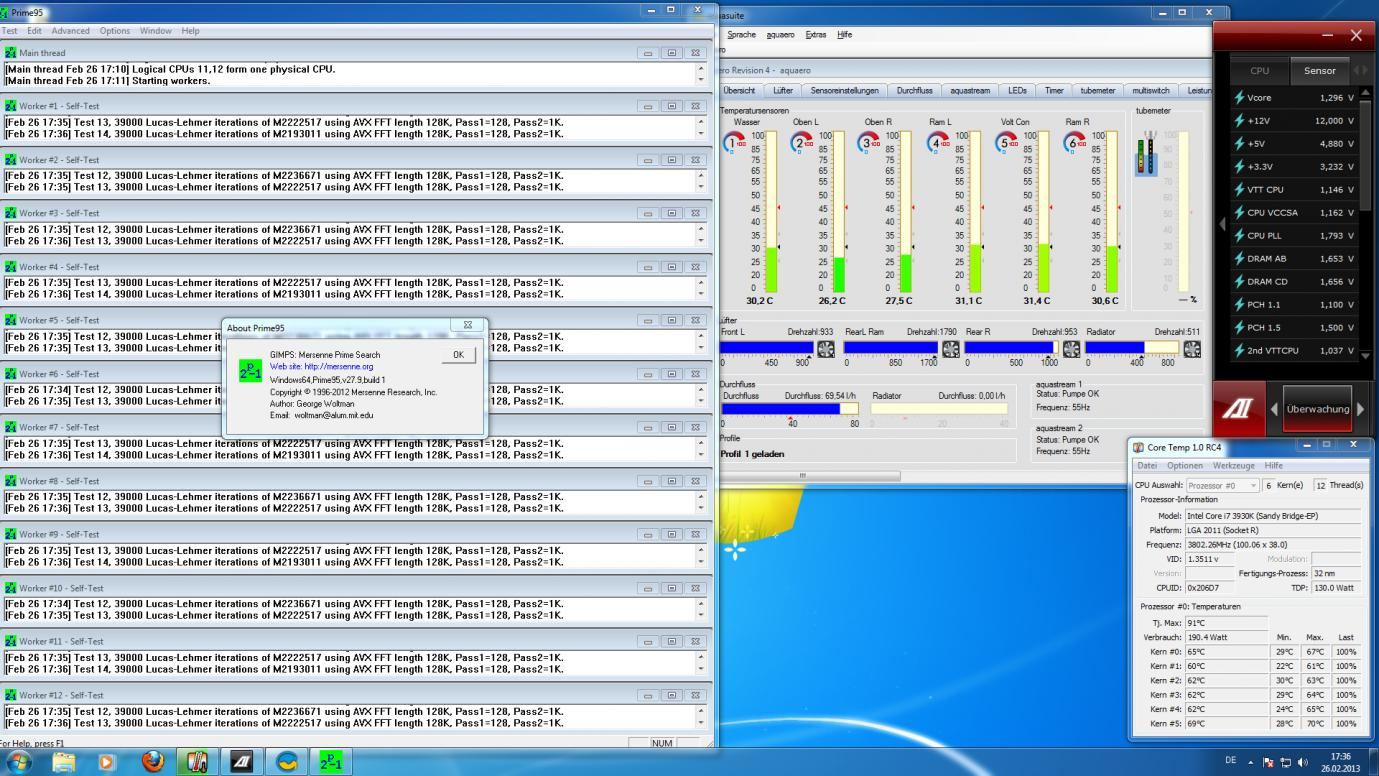
Task: Click Durchfluss flow rate bar
Action: [x=790, y=409]
